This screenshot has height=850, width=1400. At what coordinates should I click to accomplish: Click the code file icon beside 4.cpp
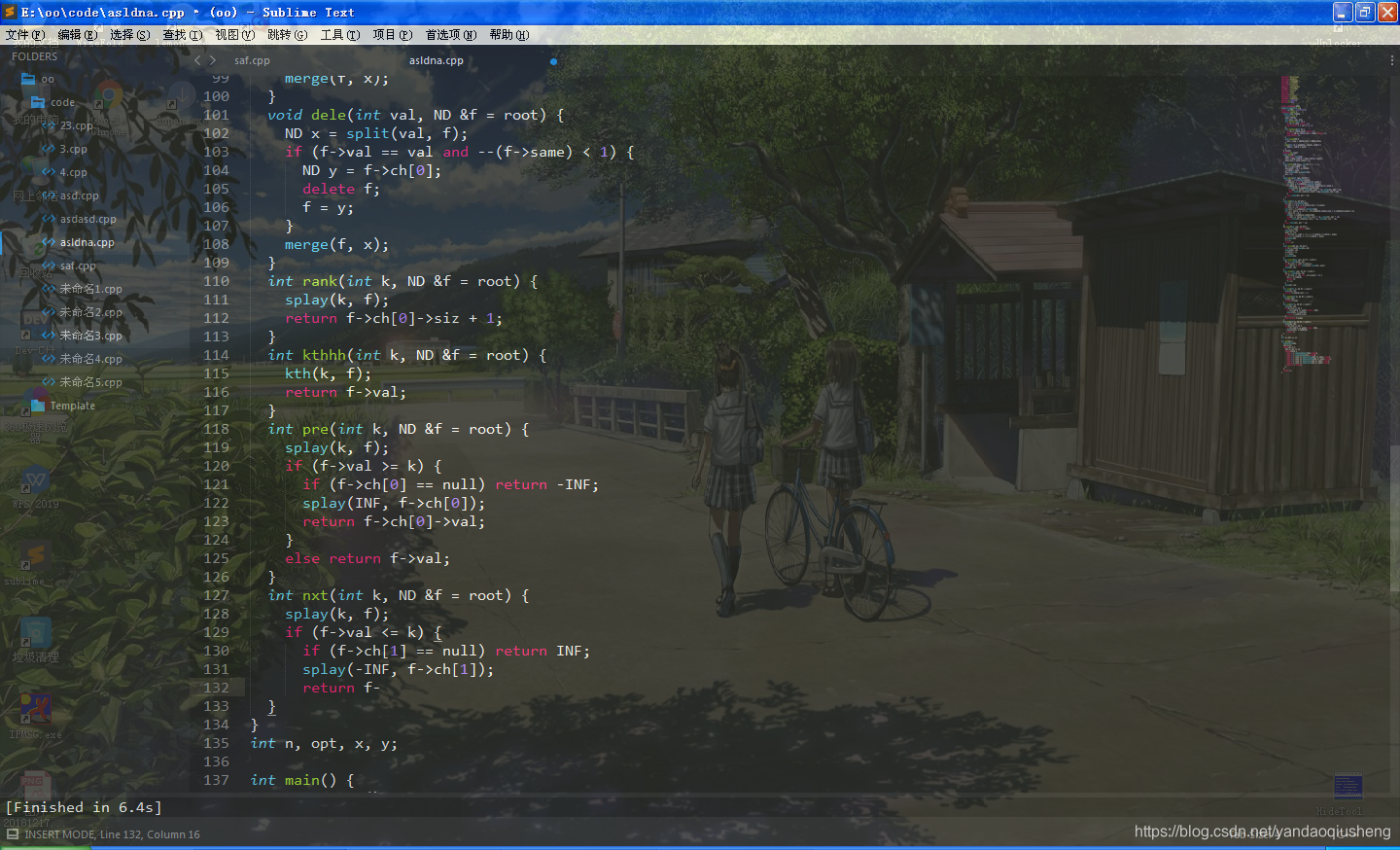(x=48, y=172)
